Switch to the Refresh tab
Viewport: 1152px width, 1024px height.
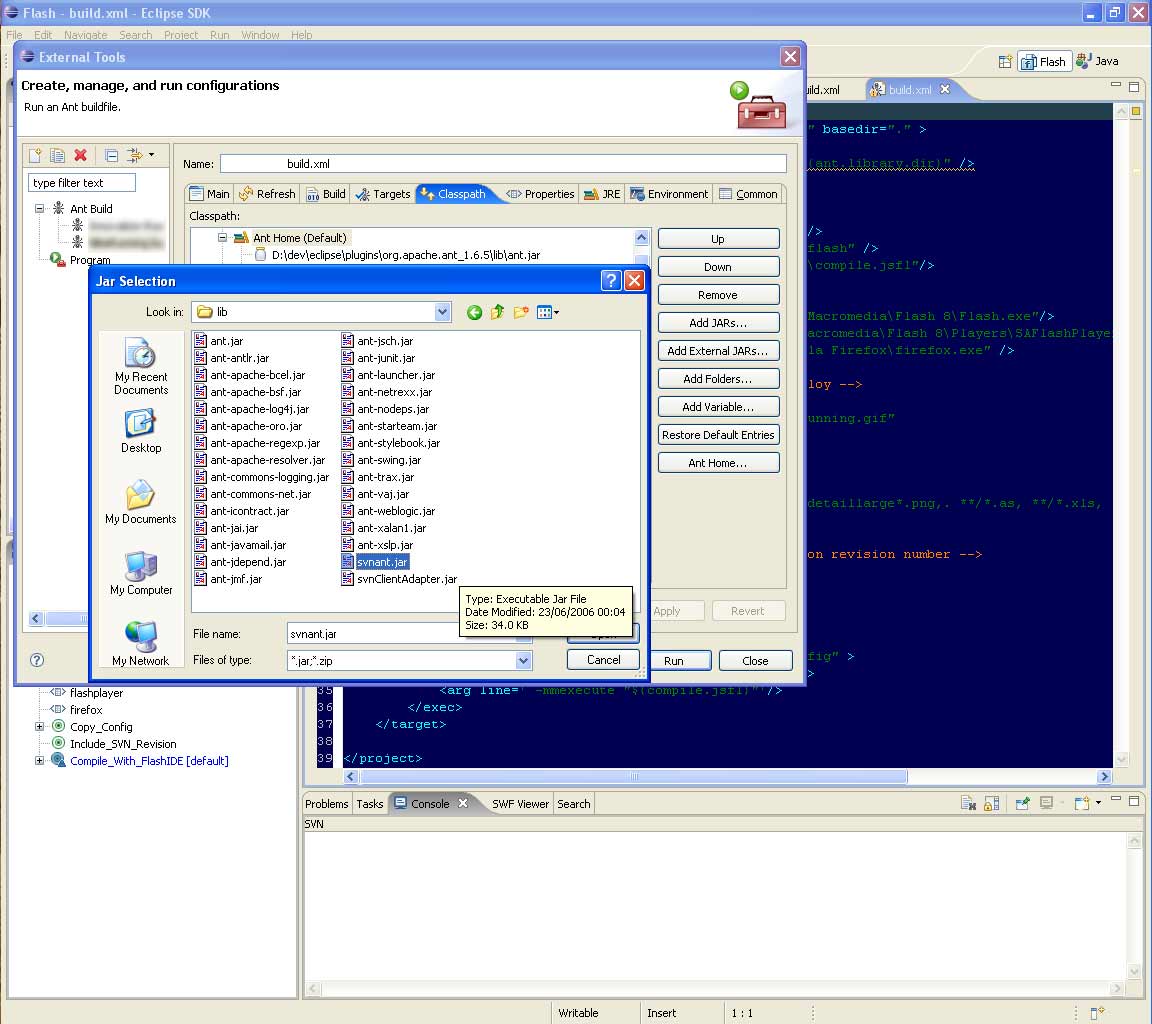267,194
